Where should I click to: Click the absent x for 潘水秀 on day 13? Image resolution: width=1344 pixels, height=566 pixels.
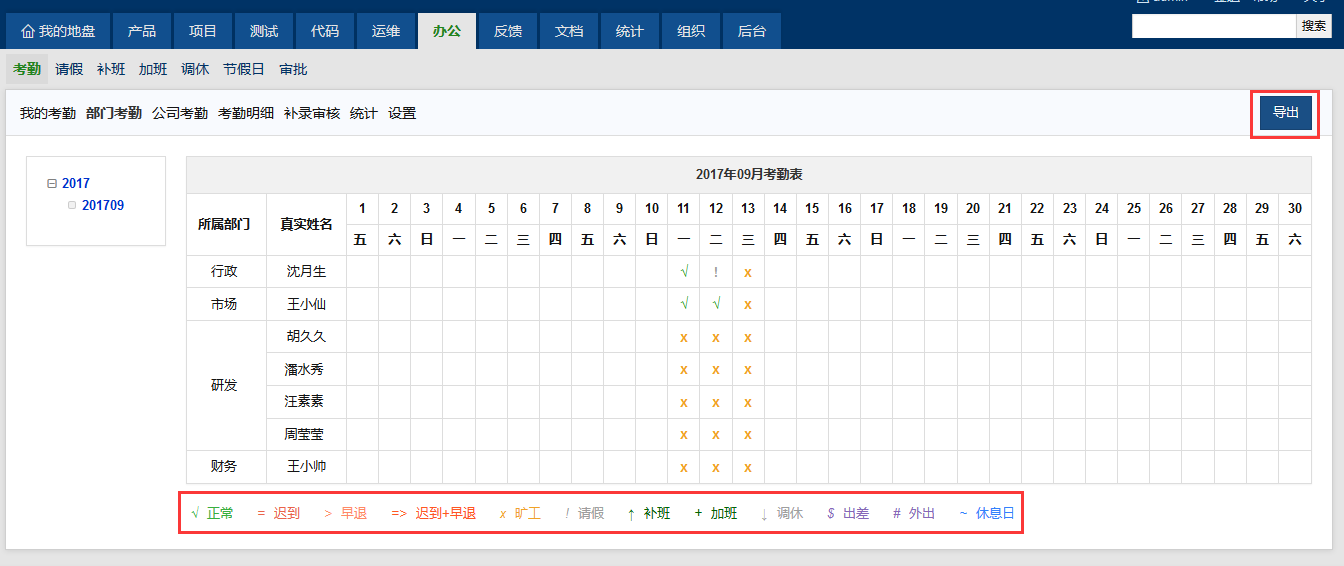(748, 370)
